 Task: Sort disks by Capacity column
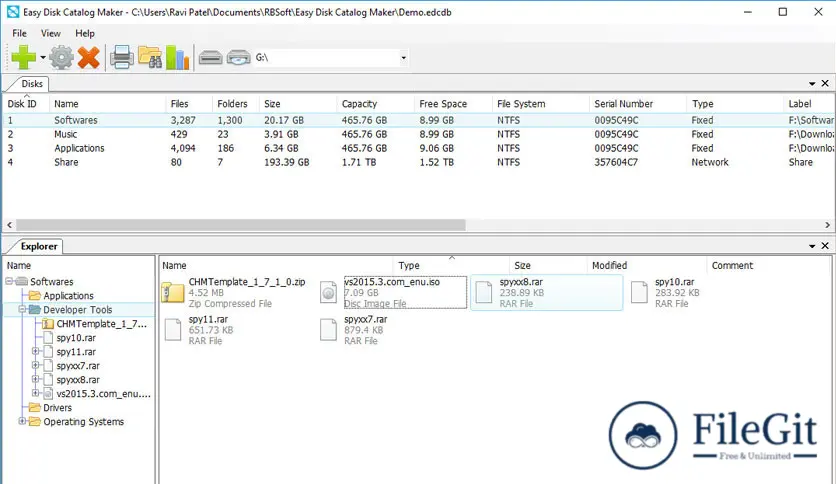pyautogui.click(x=375, y=104)
